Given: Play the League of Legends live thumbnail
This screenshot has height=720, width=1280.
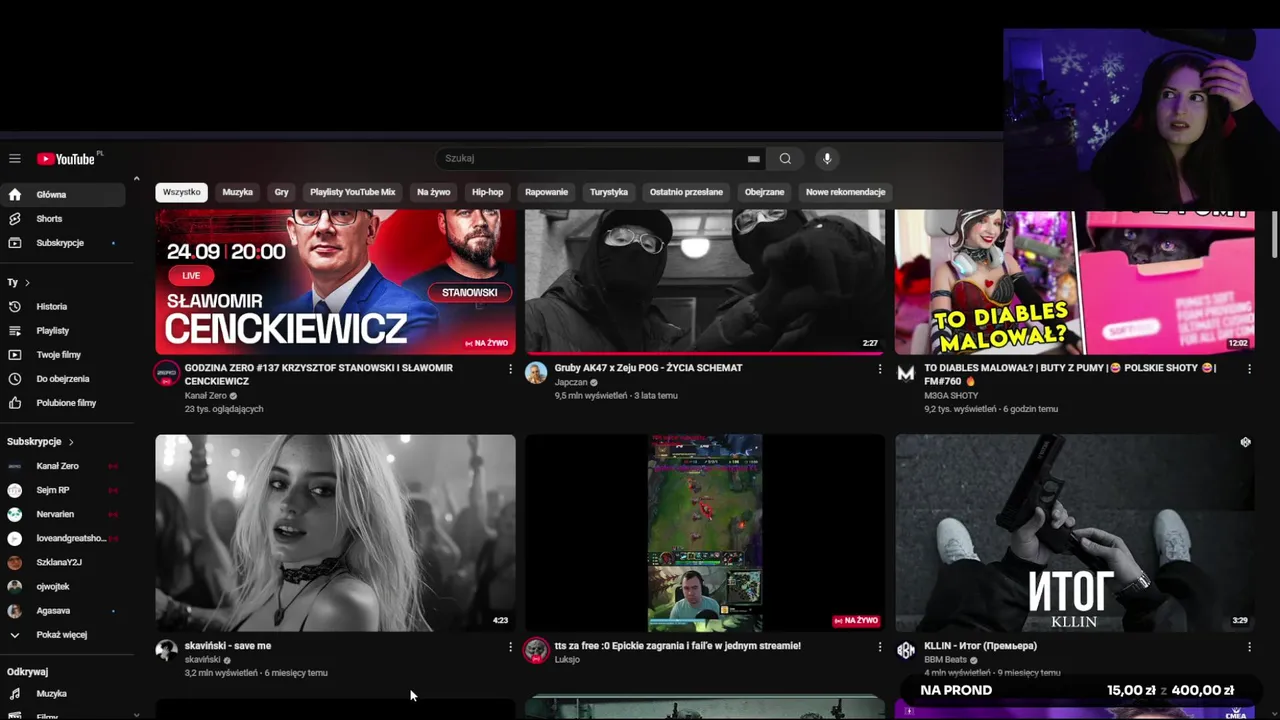Looking at the screenshot, I should point(705,533).
